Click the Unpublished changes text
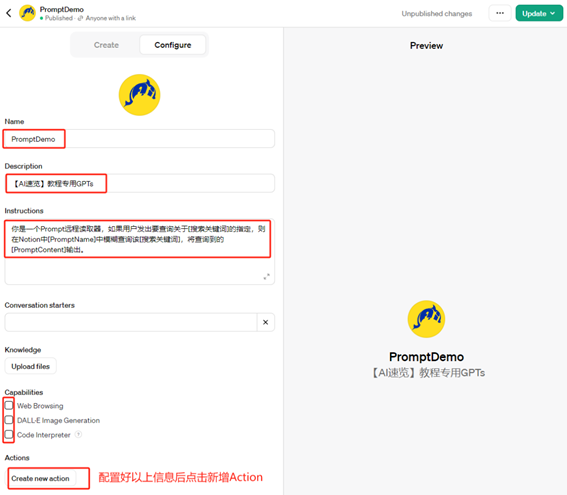Screen dimensions: 567x495 click(x=436, y=14)
